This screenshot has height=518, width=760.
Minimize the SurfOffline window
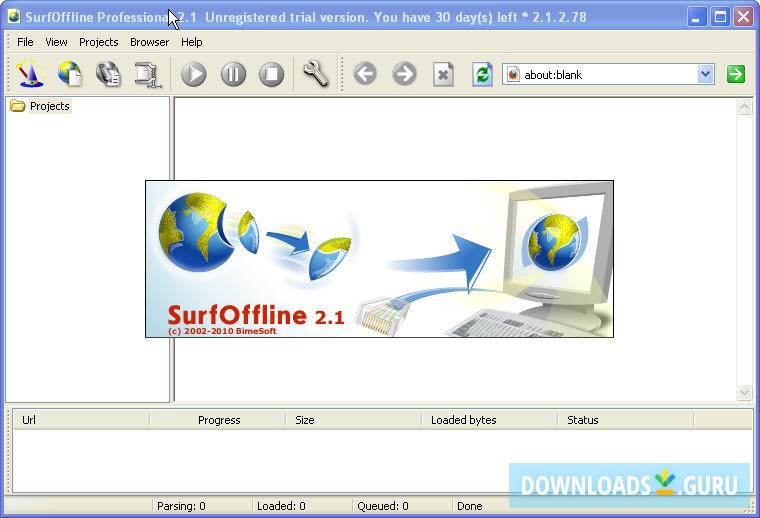click(697, 17)
